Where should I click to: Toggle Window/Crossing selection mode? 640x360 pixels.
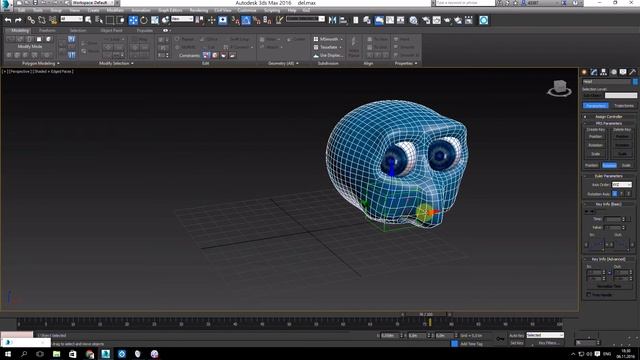tap(121, 20)
